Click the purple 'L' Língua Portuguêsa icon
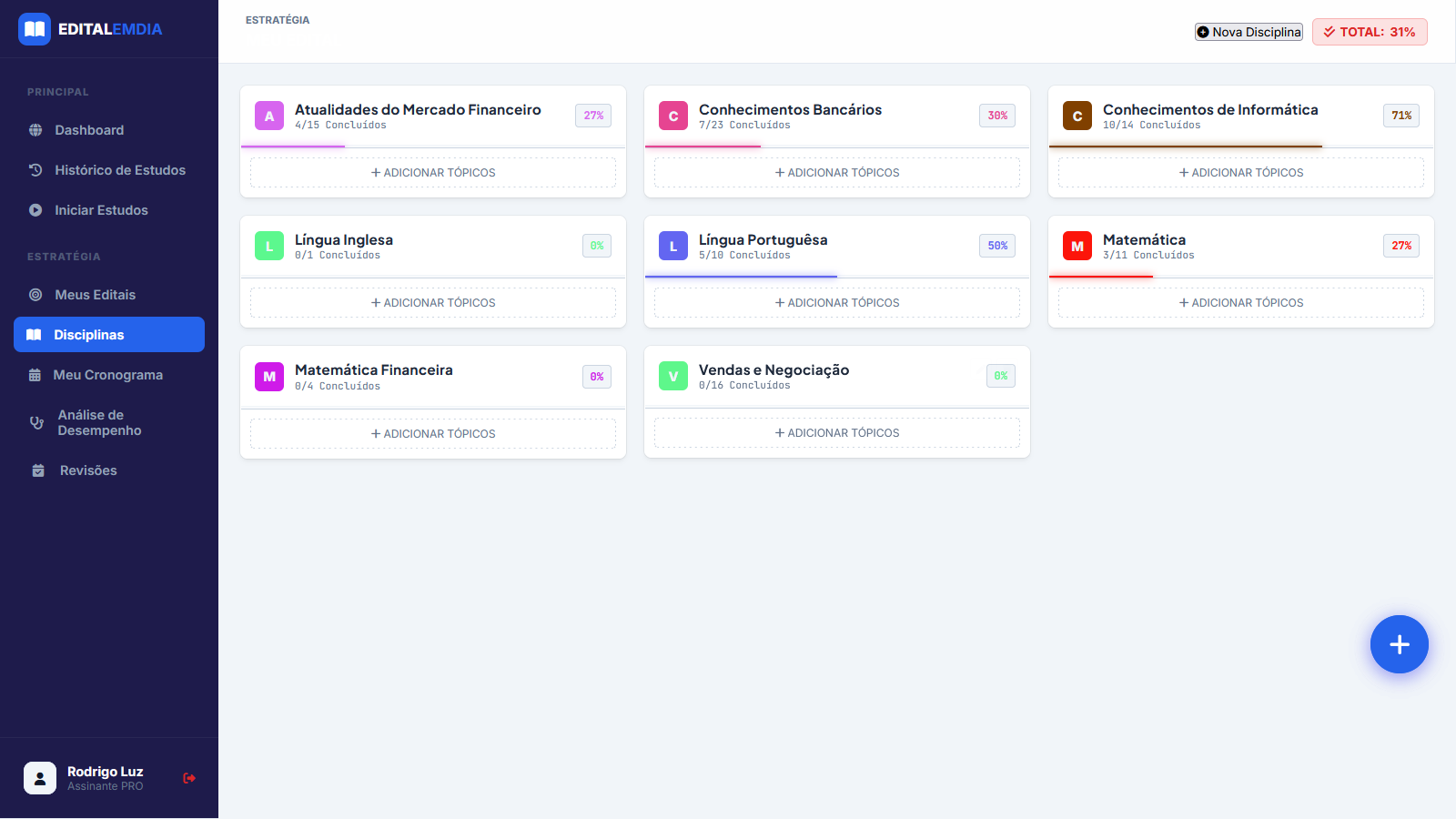The width and height of the screenshot is (1456, 819). coord(673,246)
